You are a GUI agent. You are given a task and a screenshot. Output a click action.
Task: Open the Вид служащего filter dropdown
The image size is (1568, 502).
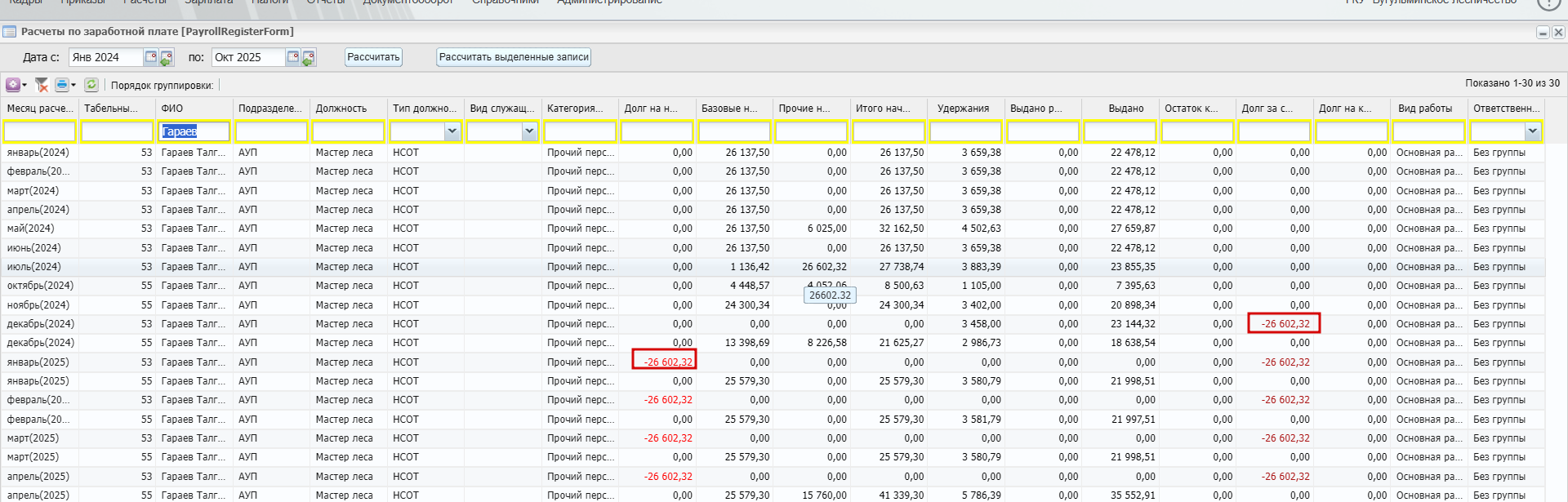pyautogui.click(x=529, y=131)
